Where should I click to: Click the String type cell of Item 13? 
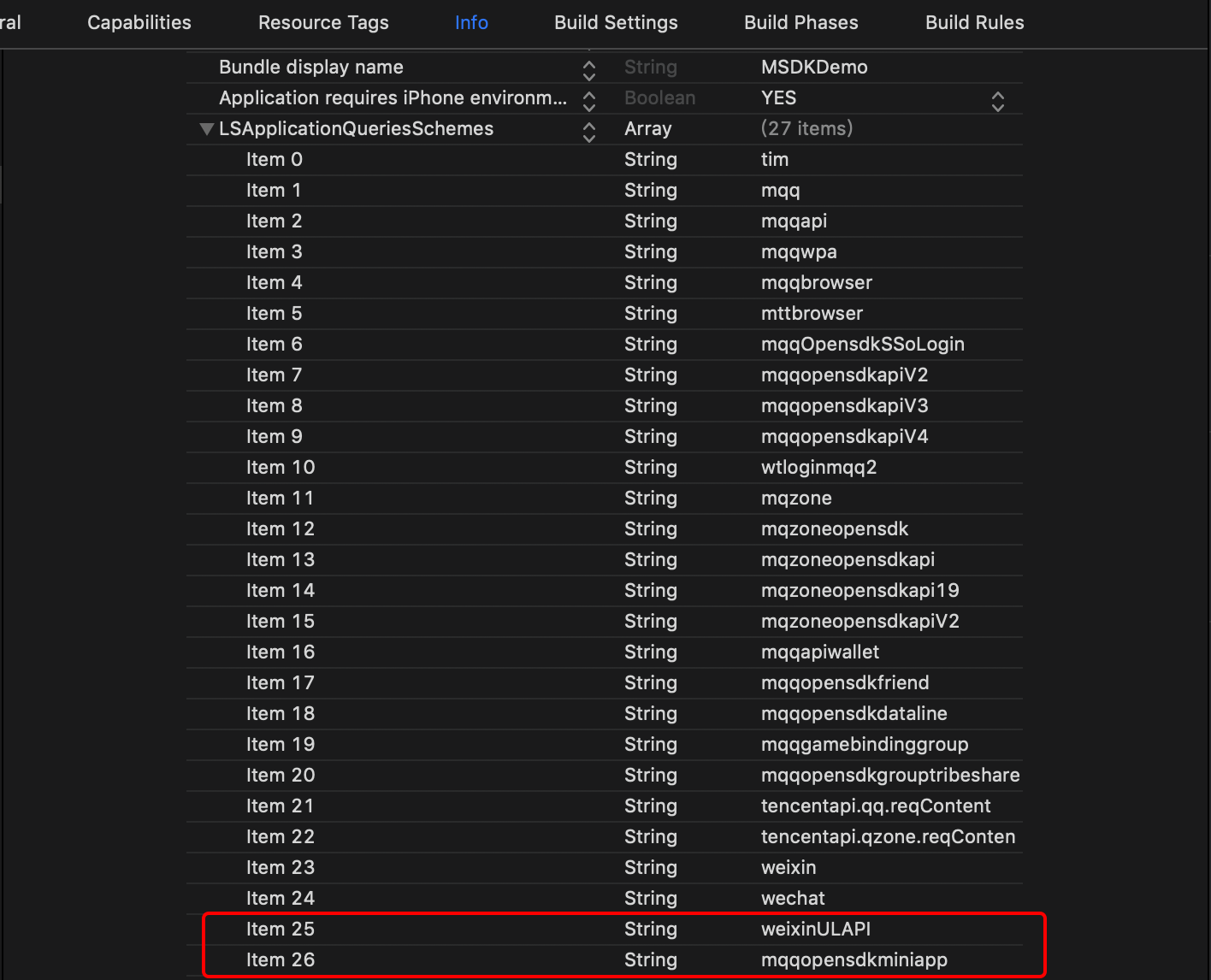[x=651, y=560]
